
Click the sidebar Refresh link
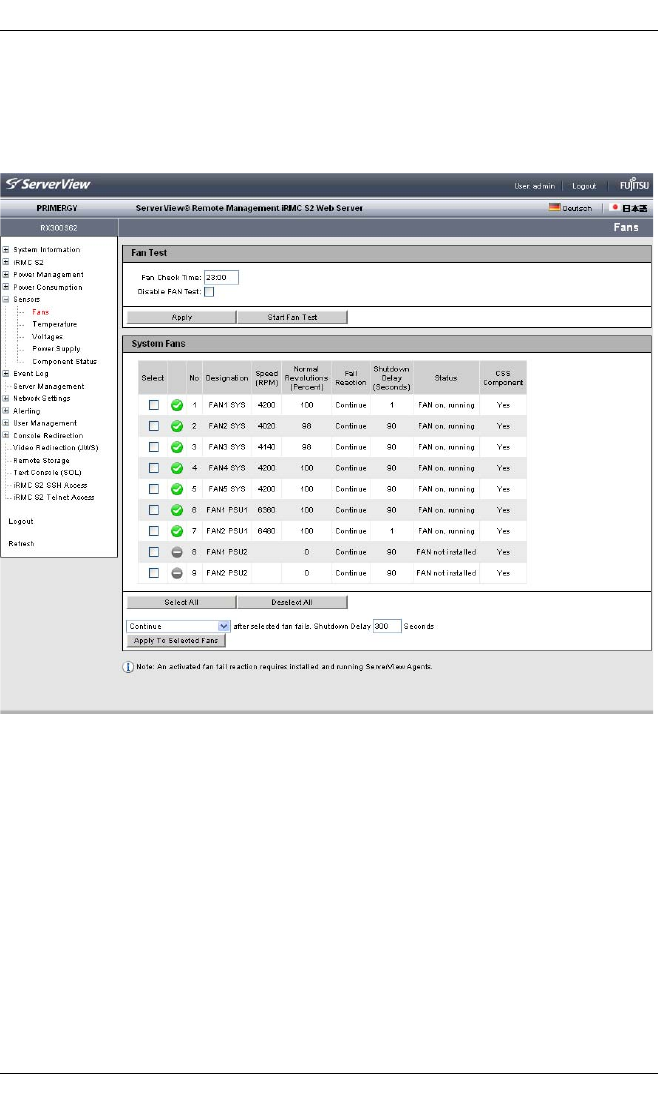click(21, 544)
